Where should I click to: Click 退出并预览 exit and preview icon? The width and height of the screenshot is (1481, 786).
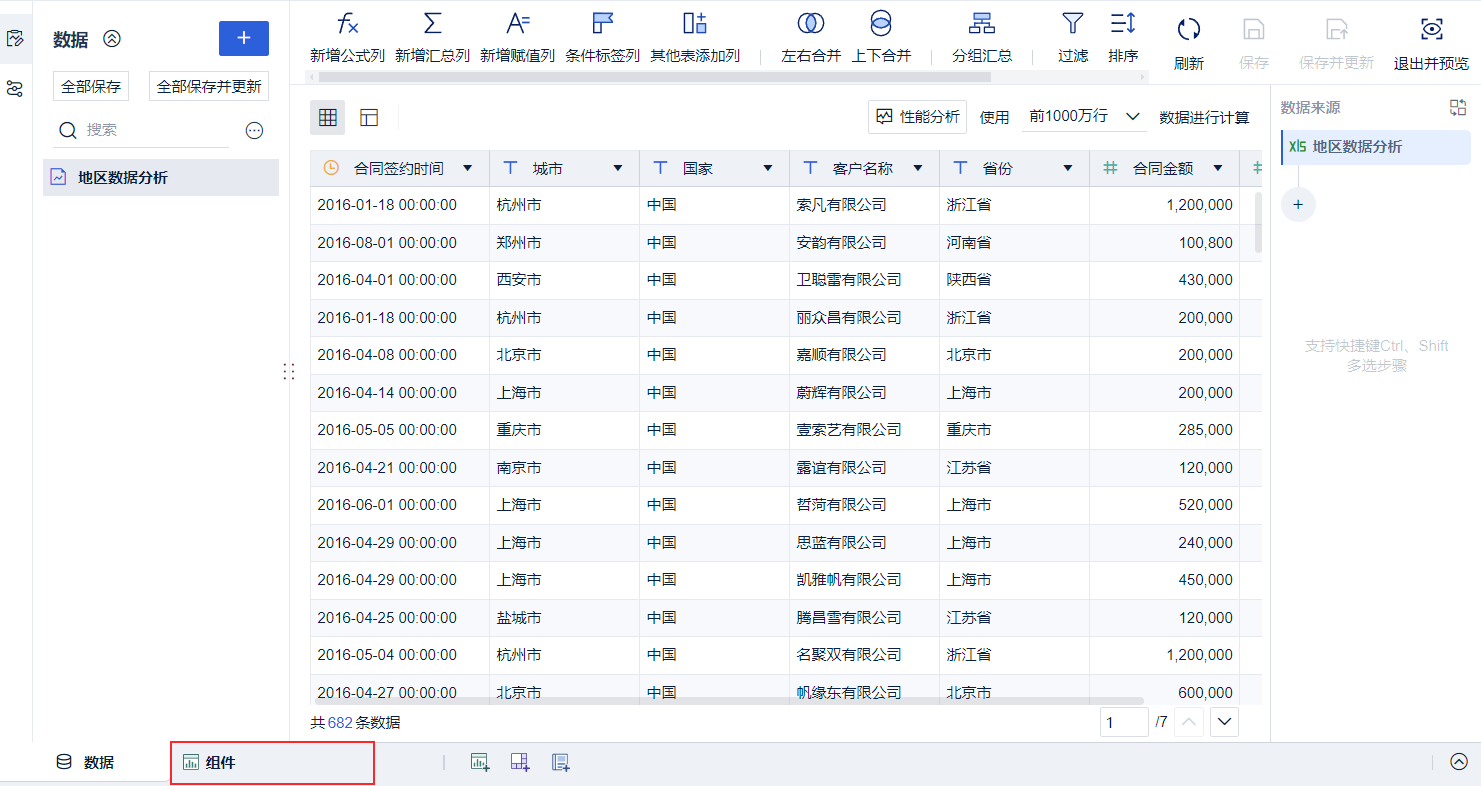coord(1432,29)
